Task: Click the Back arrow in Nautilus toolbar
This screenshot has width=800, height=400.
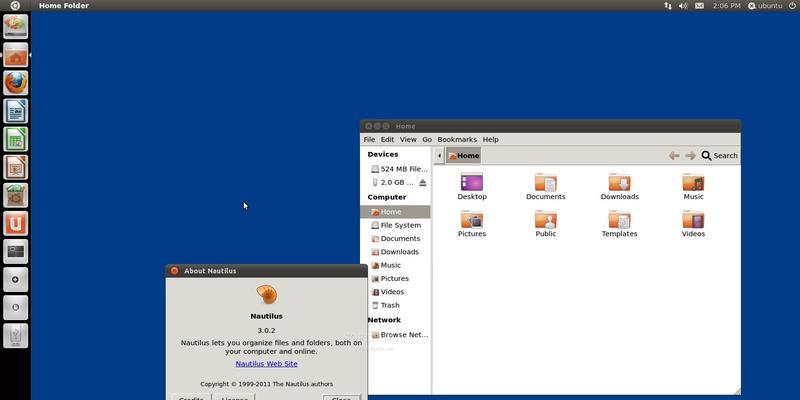Action: (674, 156)
